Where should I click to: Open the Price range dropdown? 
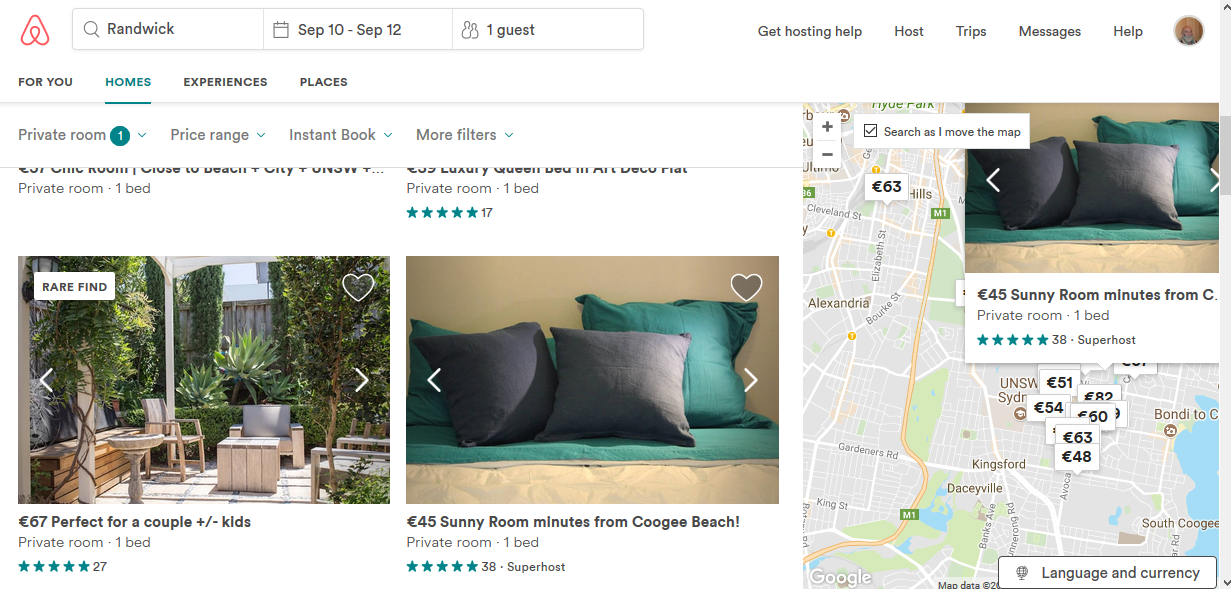point(218,135)
